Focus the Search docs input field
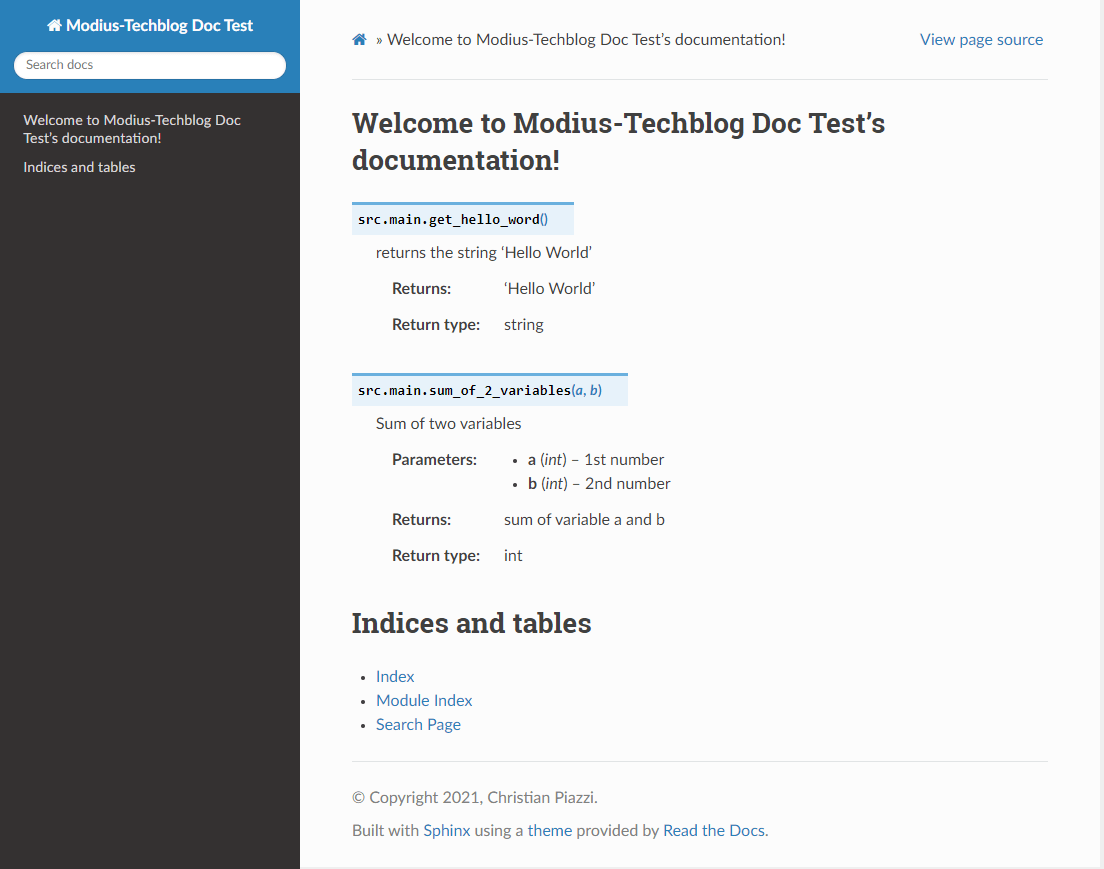Screen dimensions: 1104x869 (x=150, y=65)
